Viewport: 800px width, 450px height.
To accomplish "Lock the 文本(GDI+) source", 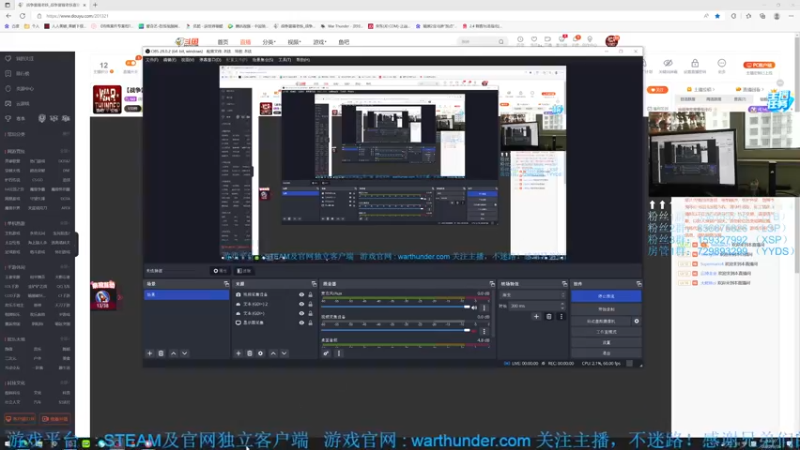I will pos(310,313).
